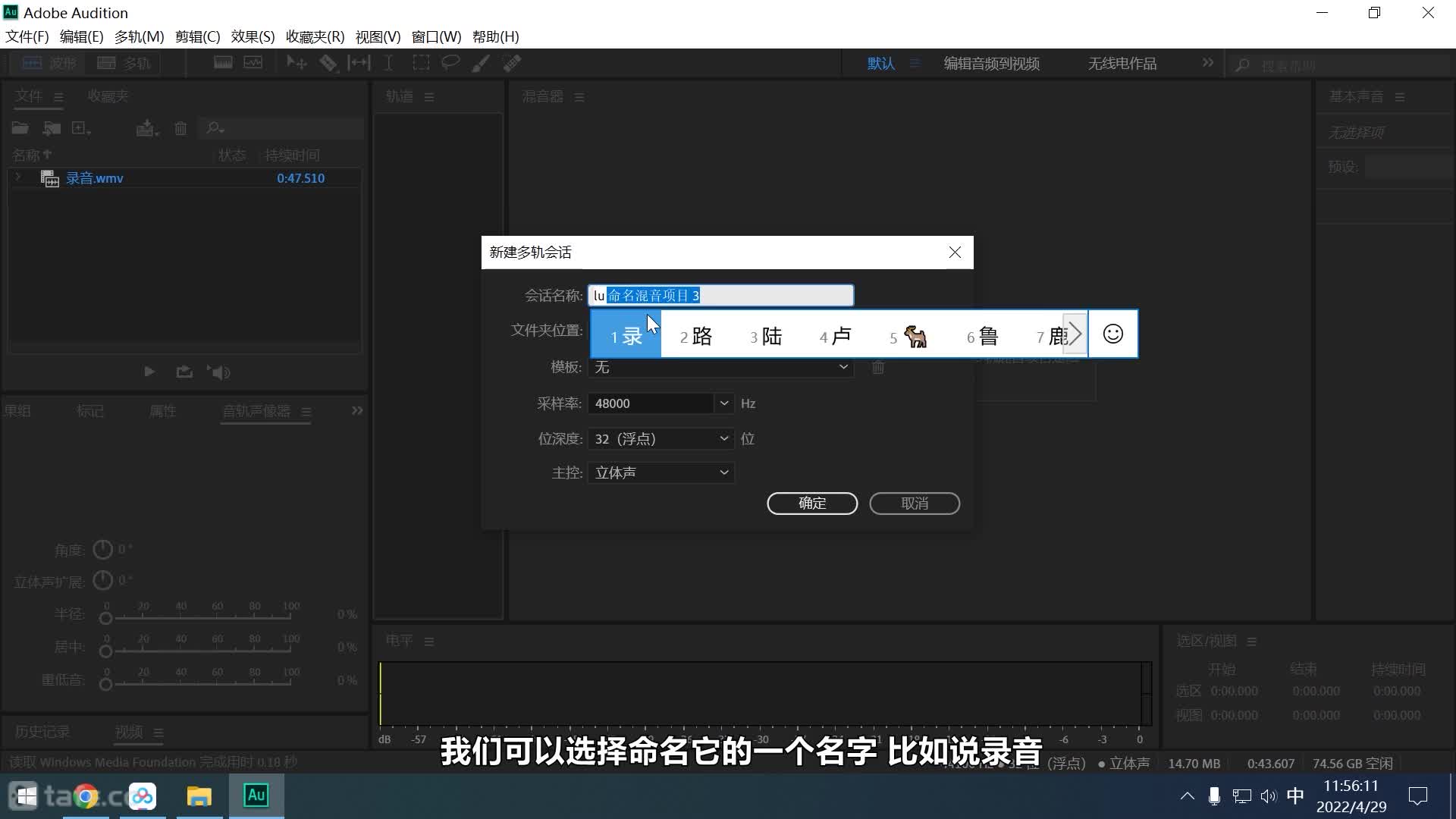This screenshot has height=819, width=1456.
Task: Open the Master stereo dropdown
Action: tap(661, 472)
